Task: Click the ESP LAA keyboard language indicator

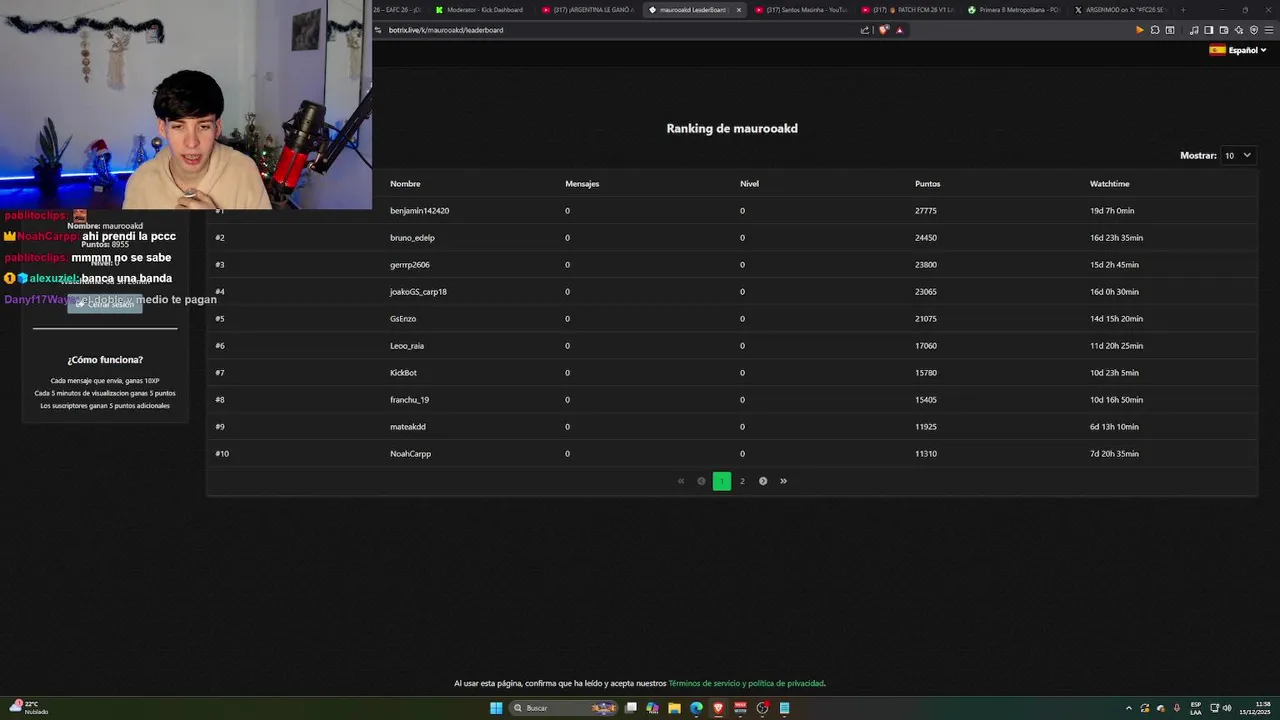Action: coord(1196,708)
